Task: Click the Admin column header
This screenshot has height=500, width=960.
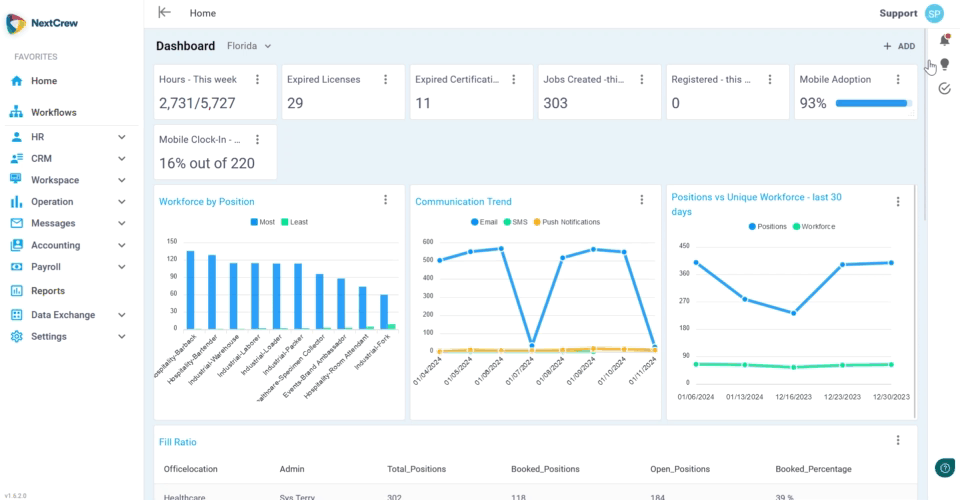Action: click(292, 469)
